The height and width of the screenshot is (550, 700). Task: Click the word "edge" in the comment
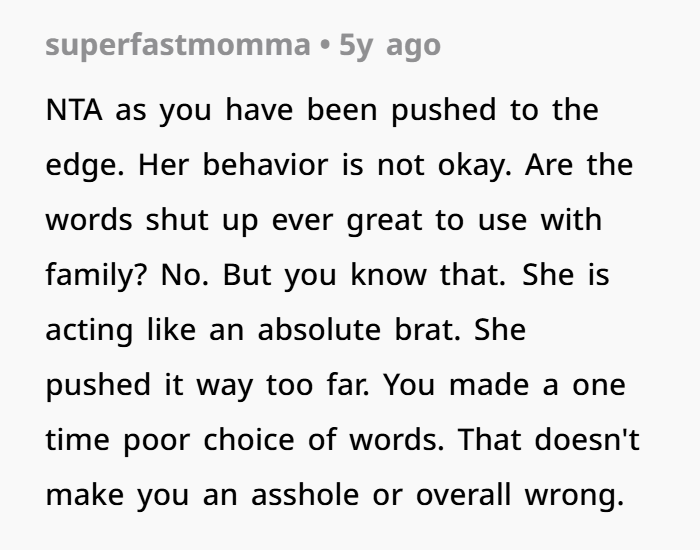[78, 165]
